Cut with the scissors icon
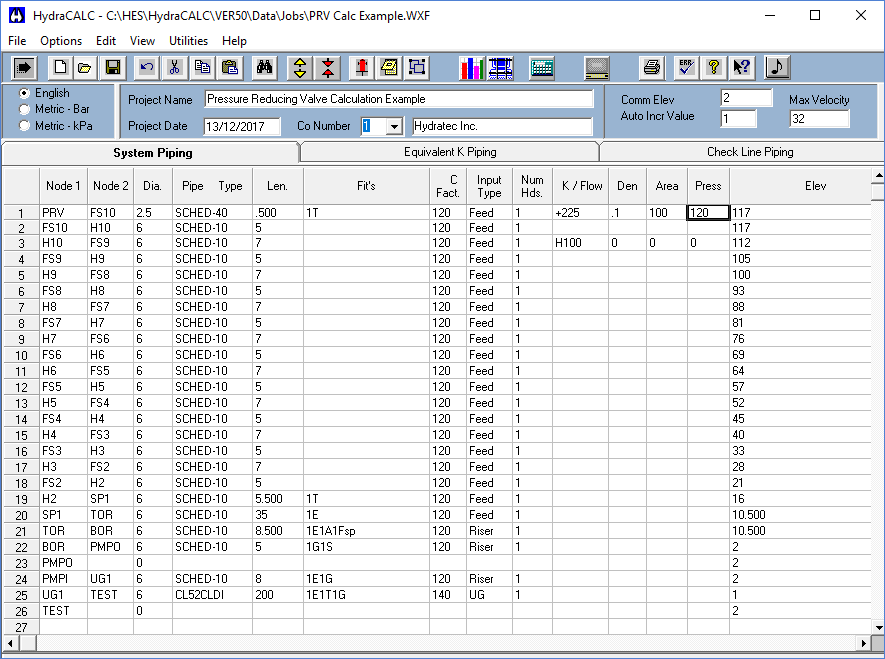Screen dimensions: 885x659 point(174,68)
